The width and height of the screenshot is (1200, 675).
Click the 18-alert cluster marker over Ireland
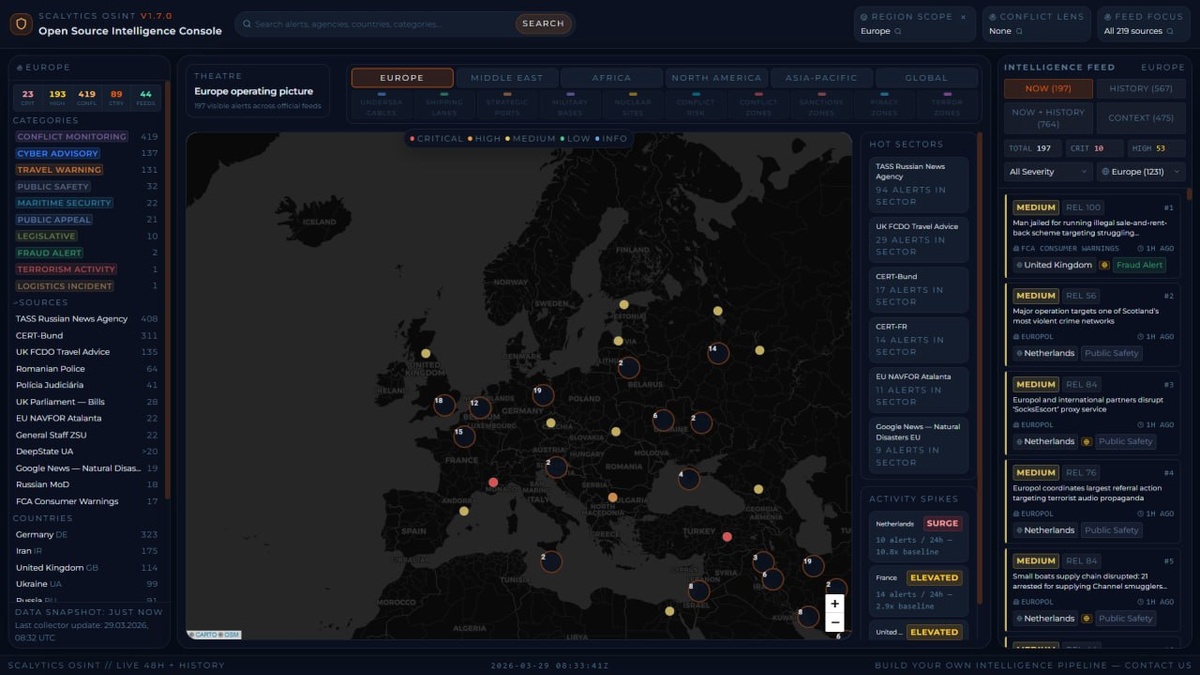tap(444, 405)
